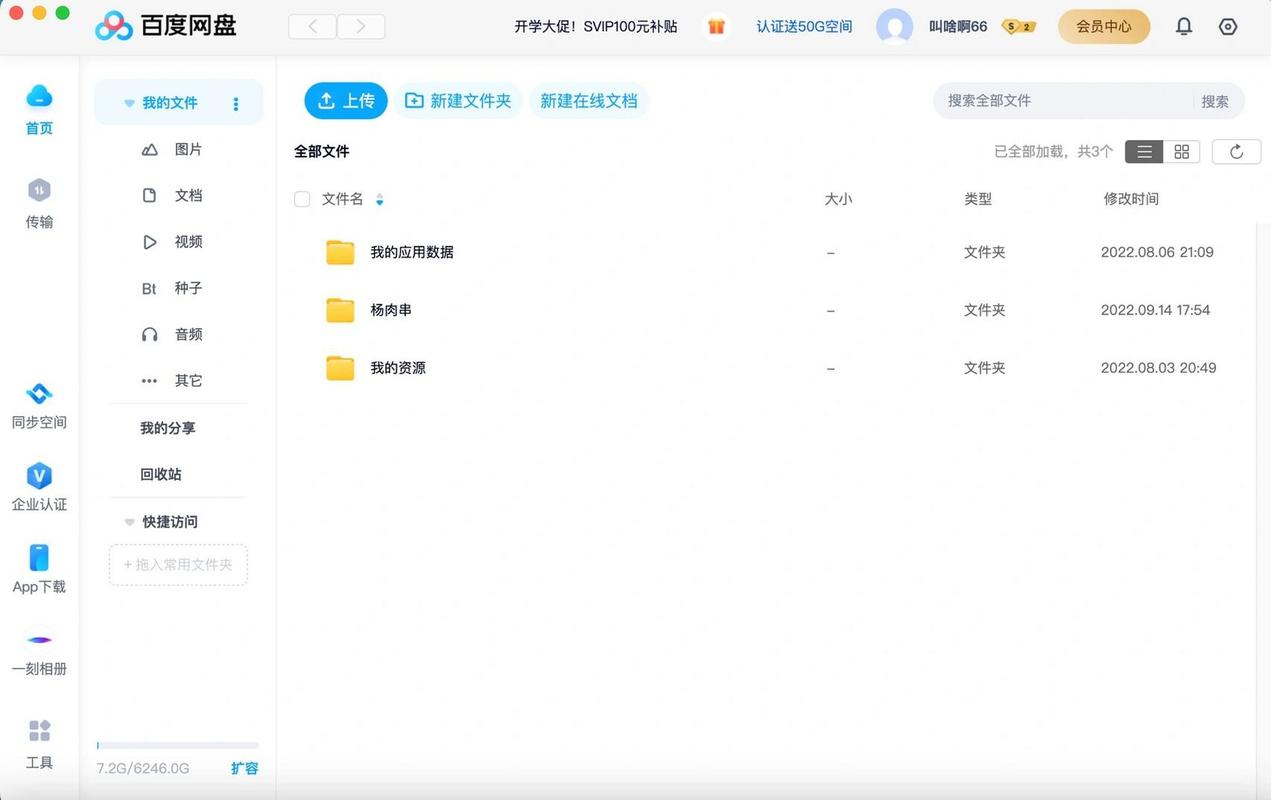Viewport: 1271px width, 800px height.
Task: Click the notification bell icon
Action: coord(1184,27)
